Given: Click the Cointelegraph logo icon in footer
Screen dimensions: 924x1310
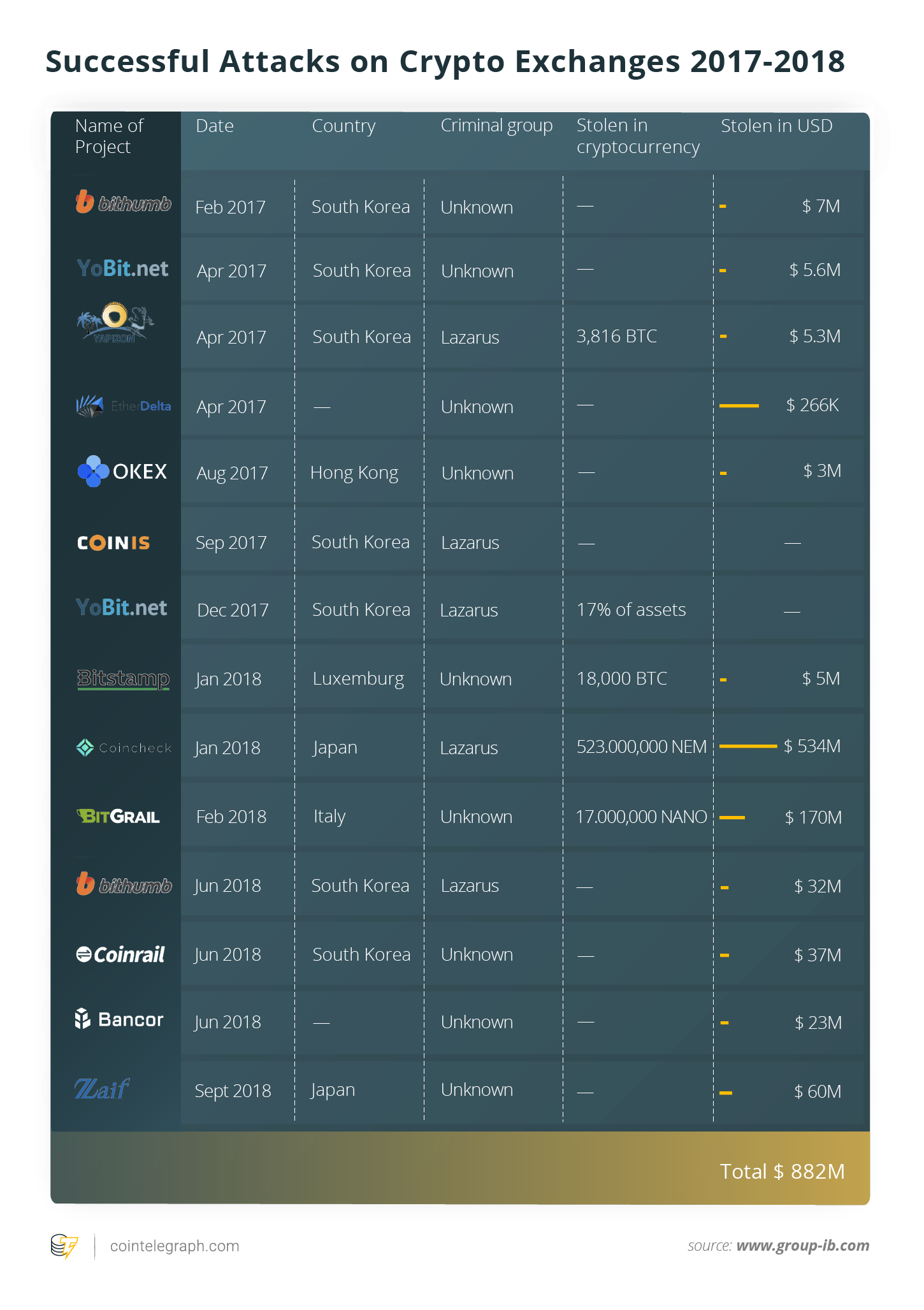Looking at the screenshot, I should click(x=64, y=1246).
